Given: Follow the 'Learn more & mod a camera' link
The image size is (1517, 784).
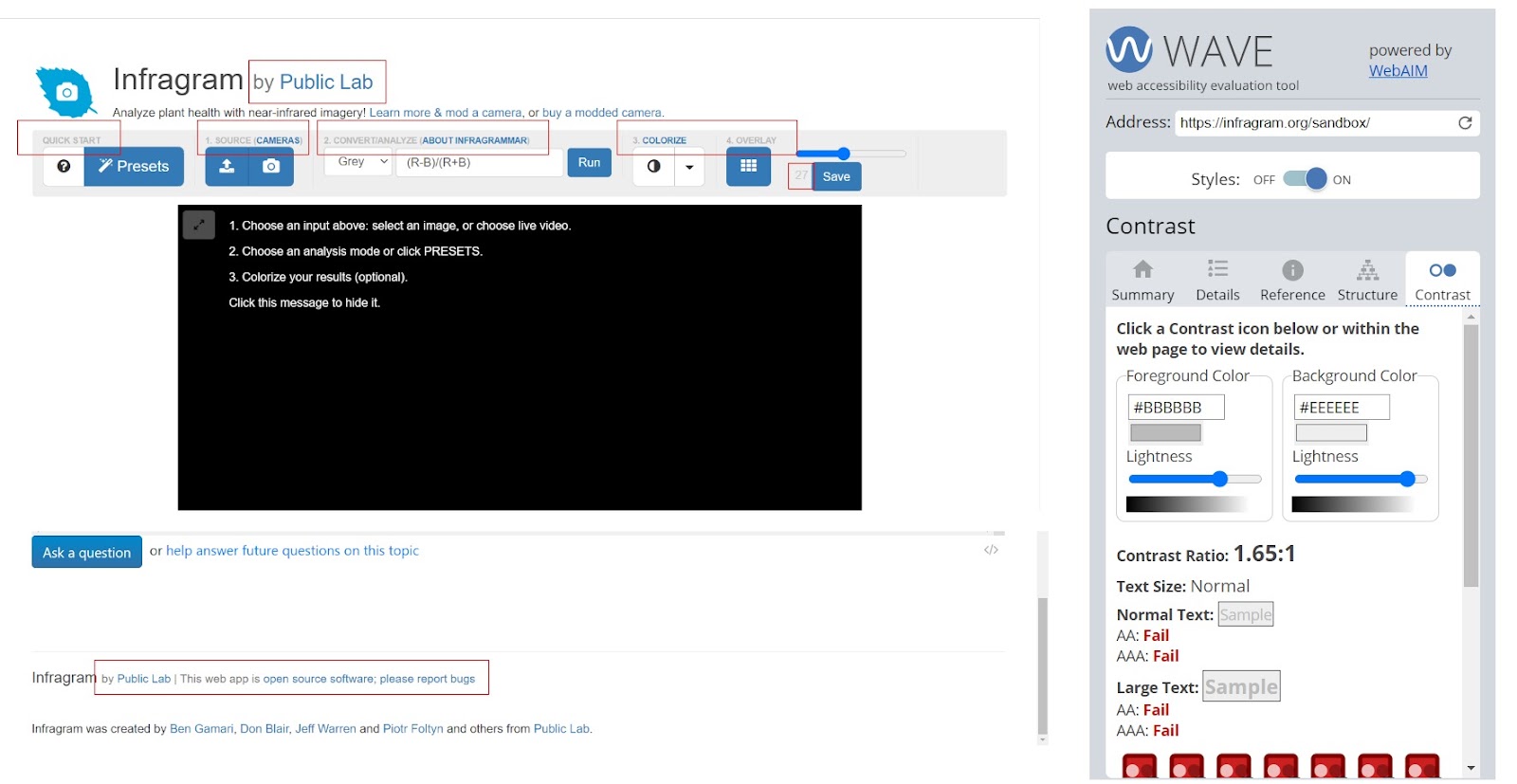Looking at the screenshot, I should pos(446,113).
